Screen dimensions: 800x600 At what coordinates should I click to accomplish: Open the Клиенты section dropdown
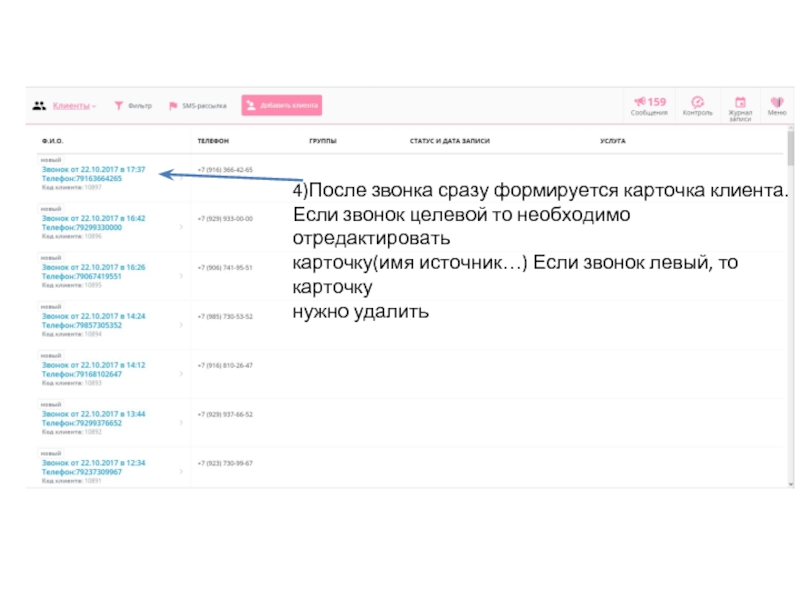pyautogui.click(x=74, y=106)
